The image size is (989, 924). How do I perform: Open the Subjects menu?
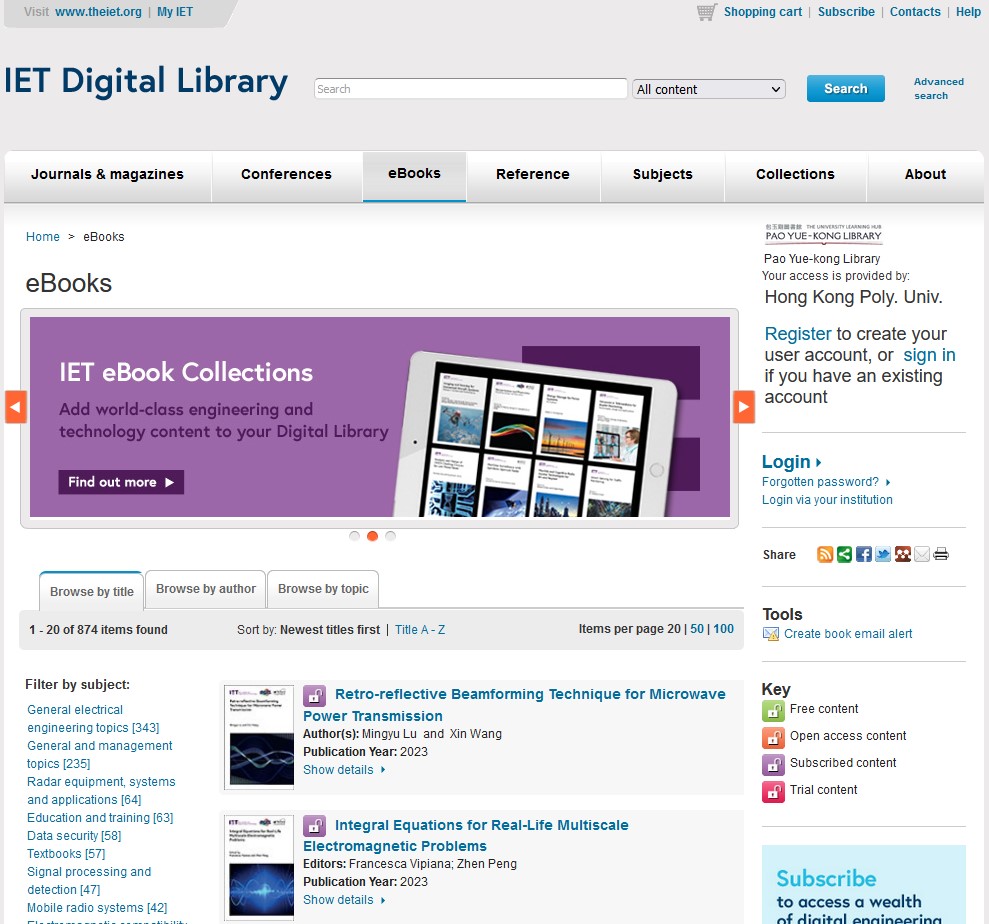pyautogui.click(x=663, y=174)
